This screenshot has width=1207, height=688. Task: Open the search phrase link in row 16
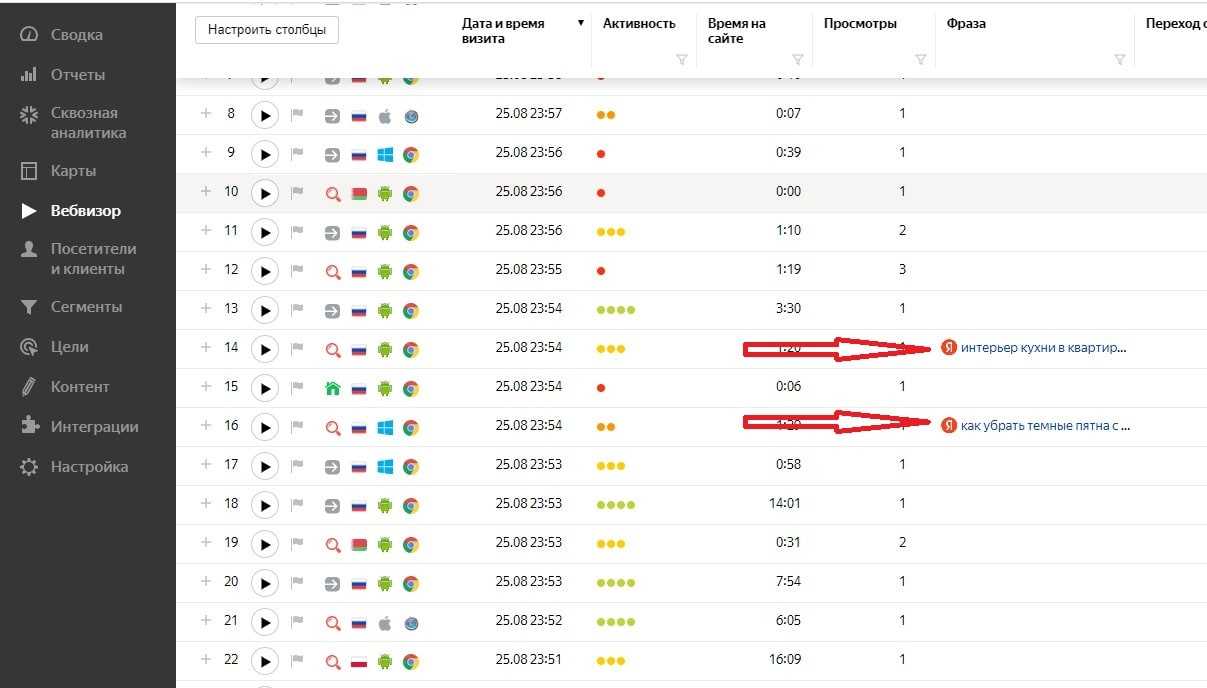1045,426
